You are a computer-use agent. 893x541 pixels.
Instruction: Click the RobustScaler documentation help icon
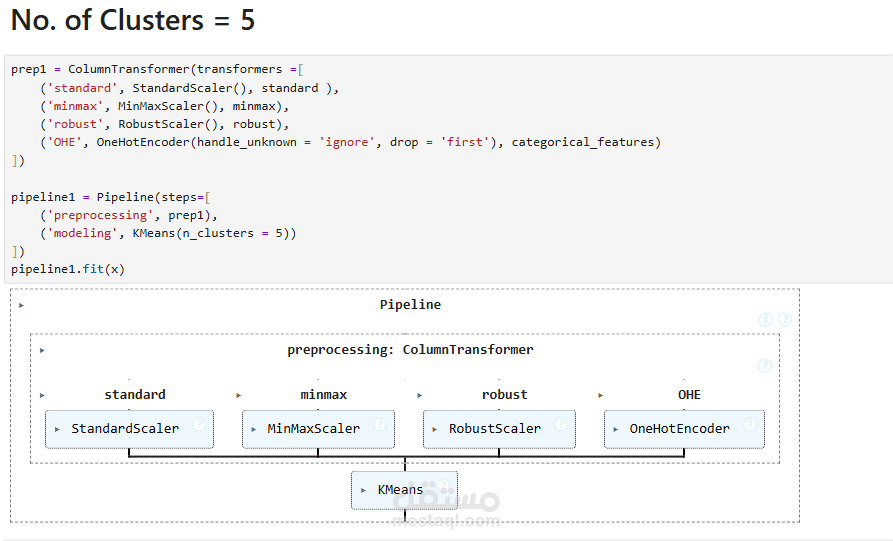point(561,425)
